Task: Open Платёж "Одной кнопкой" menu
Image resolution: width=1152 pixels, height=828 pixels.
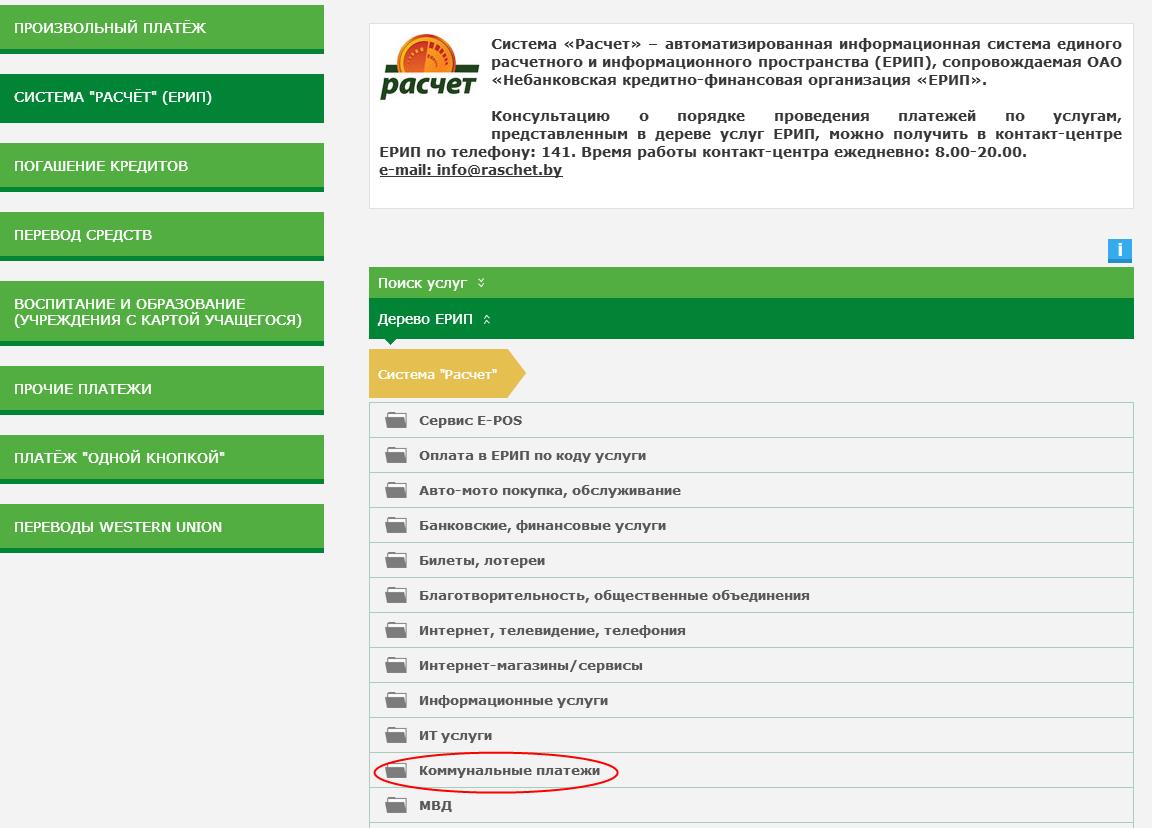Action: click(162, 459)
